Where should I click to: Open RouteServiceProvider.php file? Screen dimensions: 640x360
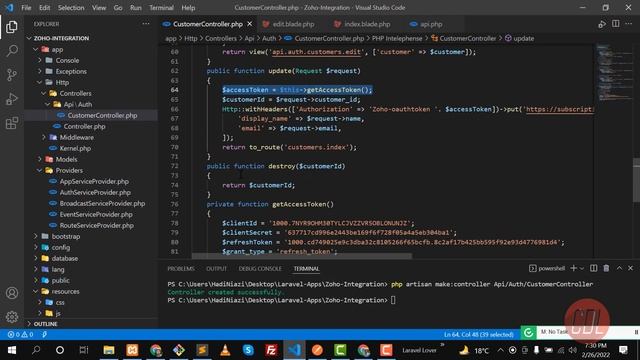click(x=96, y=225)
